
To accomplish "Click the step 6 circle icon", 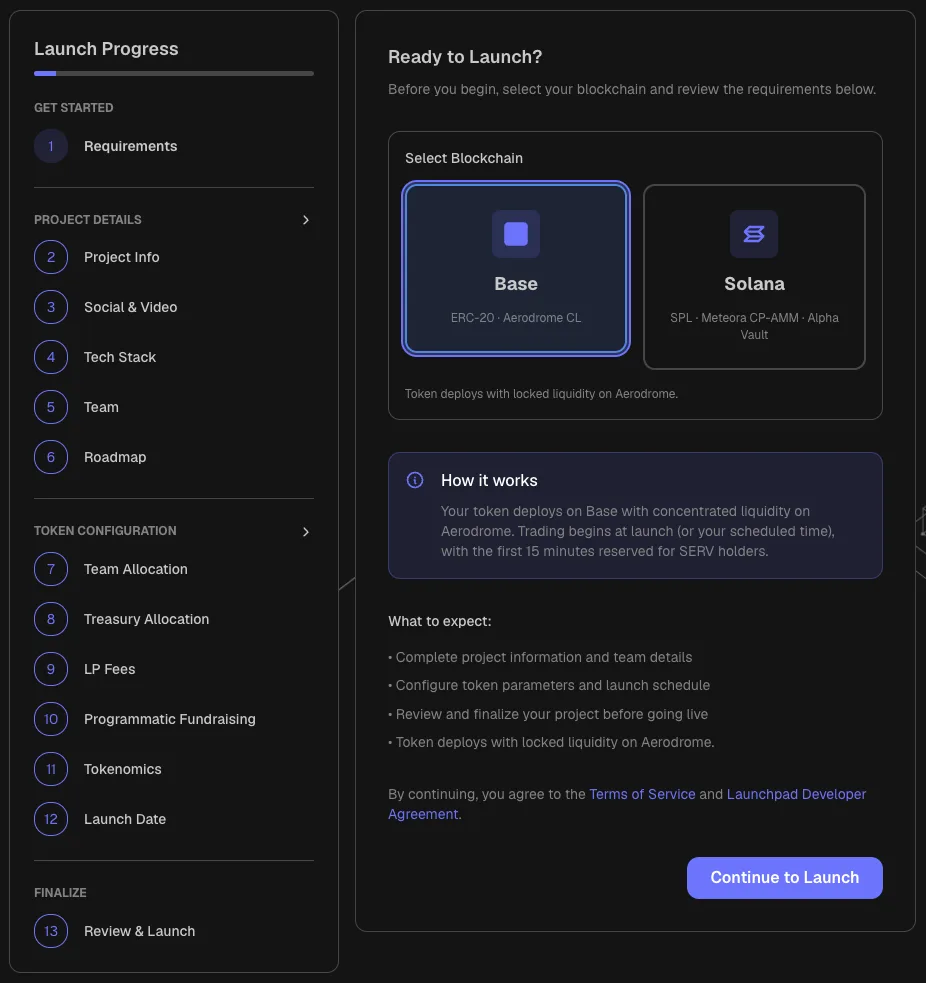I will point(51,457).
